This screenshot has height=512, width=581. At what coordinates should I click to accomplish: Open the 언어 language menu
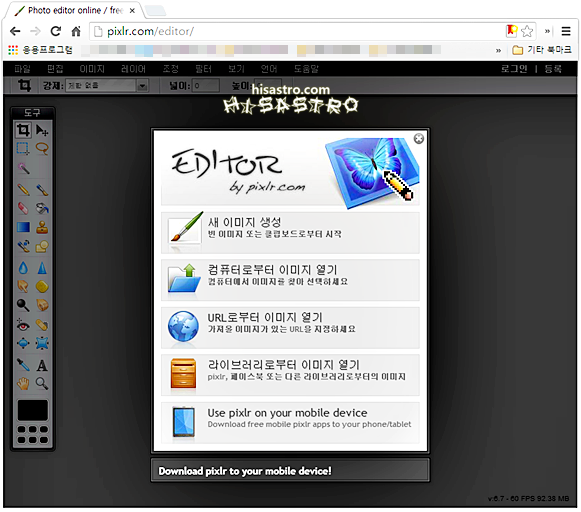[x=269, y=69]
